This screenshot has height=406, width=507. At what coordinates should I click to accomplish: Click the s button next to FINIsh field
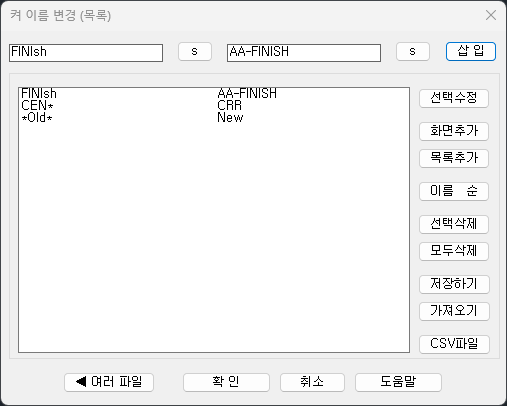point(195,51)
